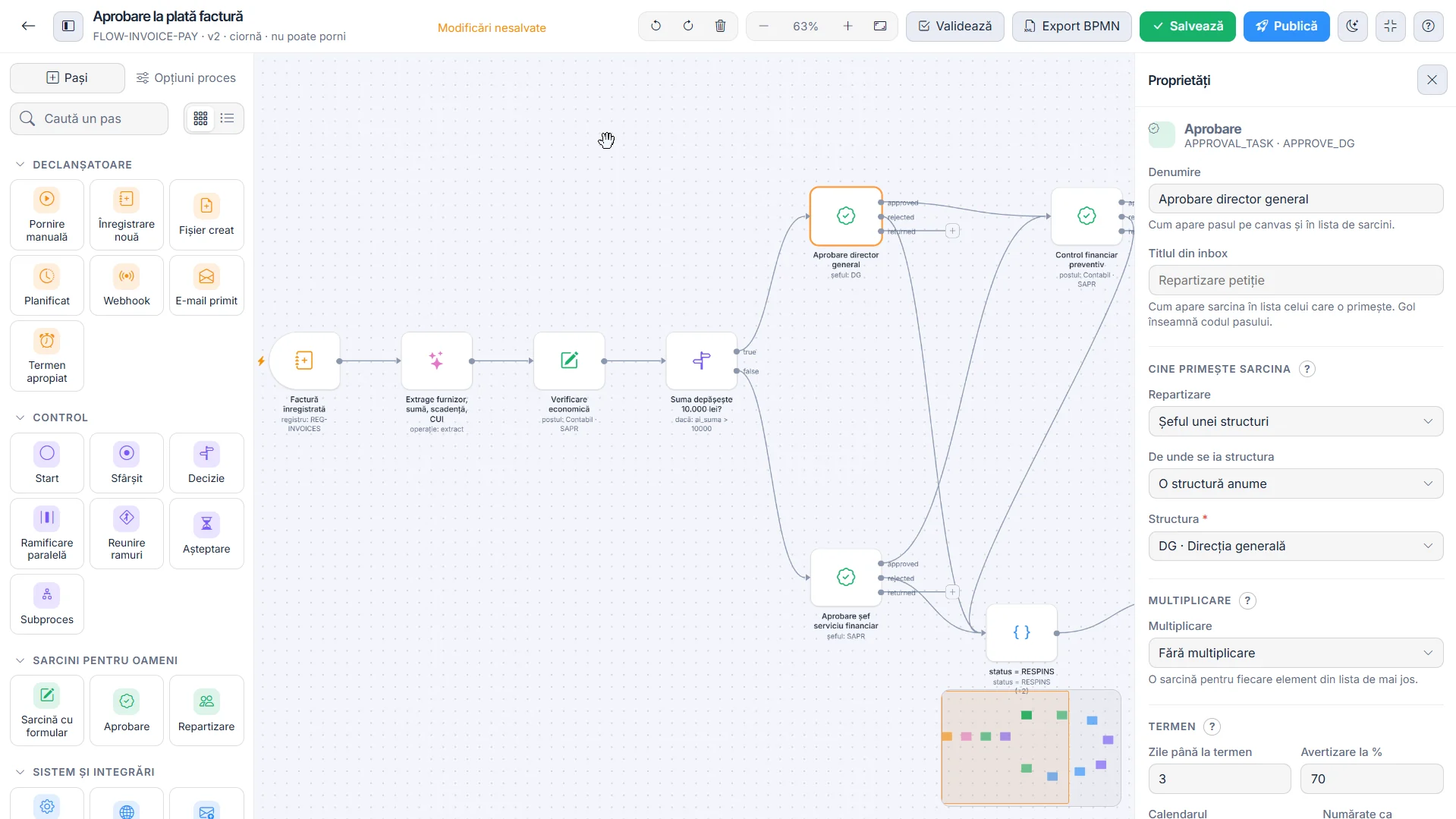
Task: Open the help question mark icon
Action: pos(1429,26)
